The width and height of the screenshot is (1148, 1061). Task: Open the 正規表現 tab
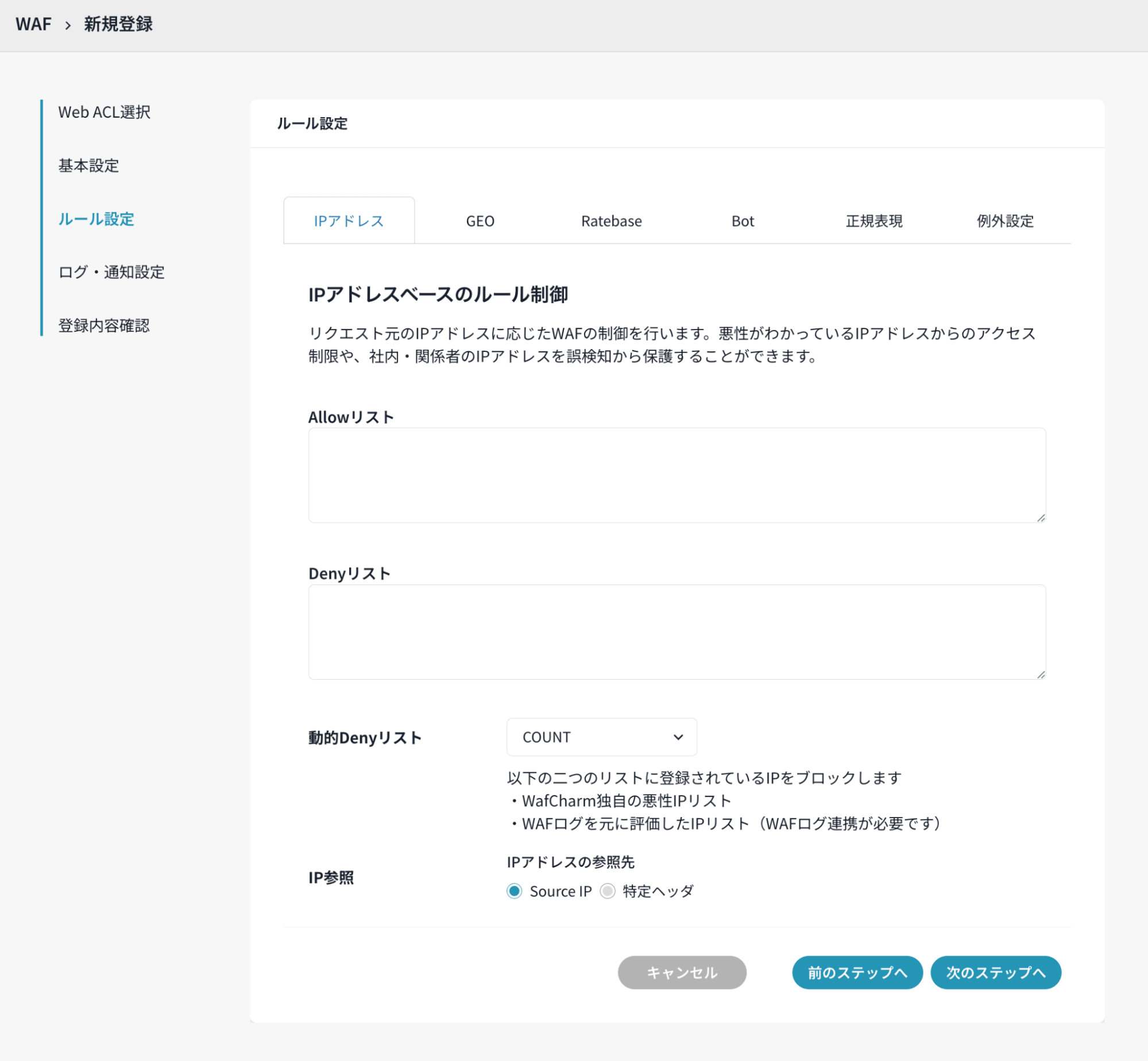coord(873,221)
